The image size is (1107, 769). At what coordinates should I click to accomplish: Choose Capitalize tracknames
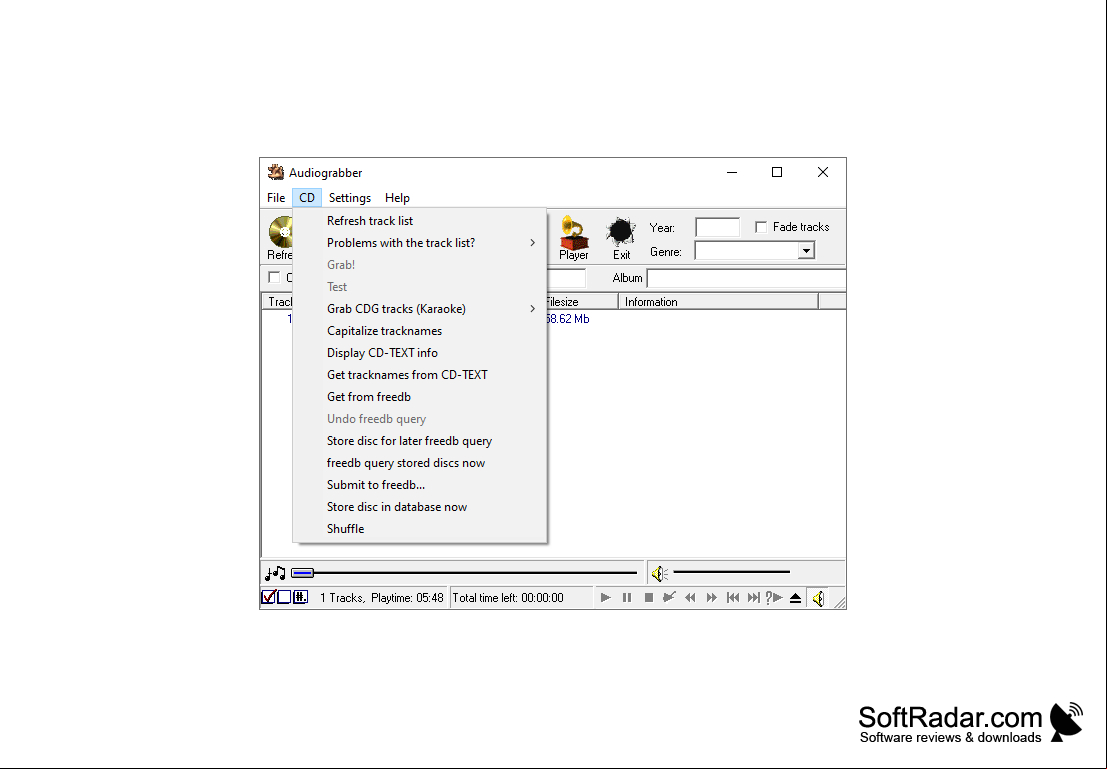pos(419,330)
